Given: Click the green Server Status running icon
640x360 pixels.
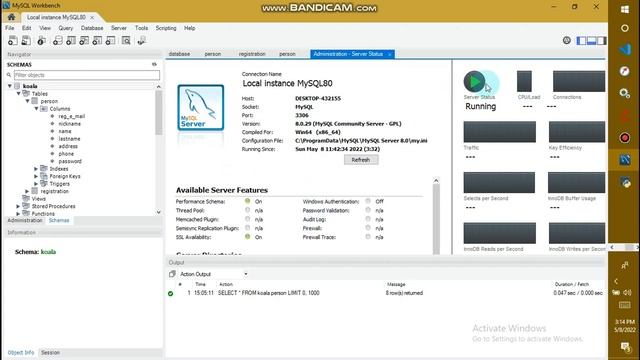Looking at the screenshot, I should click(474, 82).
